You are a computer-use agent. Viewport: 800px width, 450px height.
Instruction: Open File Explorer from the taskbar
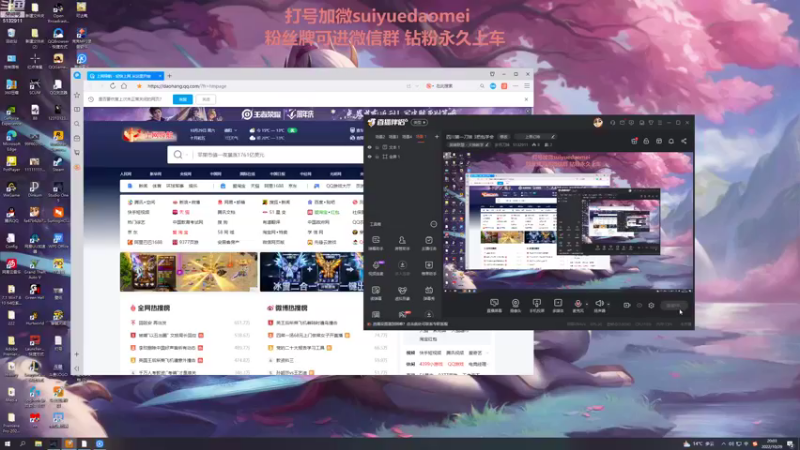click(38, 444)
